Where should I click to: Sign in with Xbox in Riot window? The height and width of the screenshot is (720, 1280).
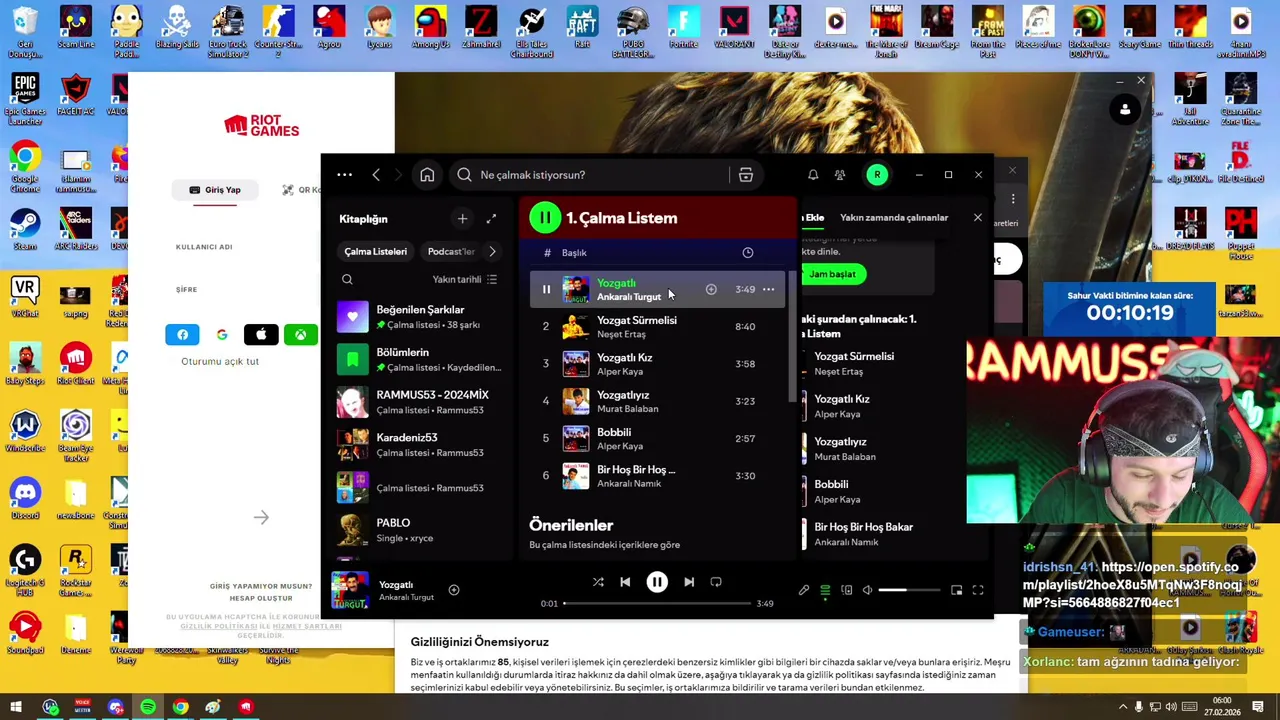[x=300, y=335]
